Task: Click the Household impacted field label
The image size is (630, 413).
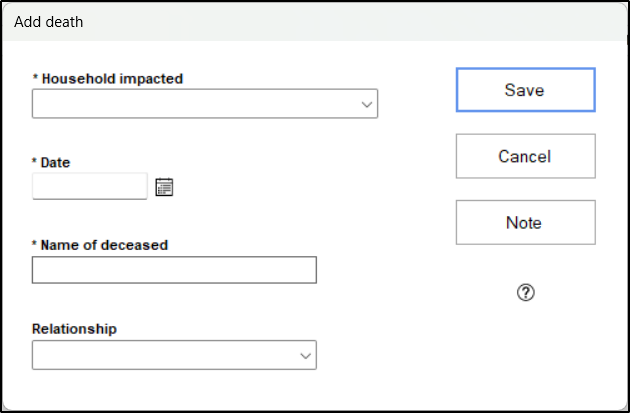Action: pos(112,79)
